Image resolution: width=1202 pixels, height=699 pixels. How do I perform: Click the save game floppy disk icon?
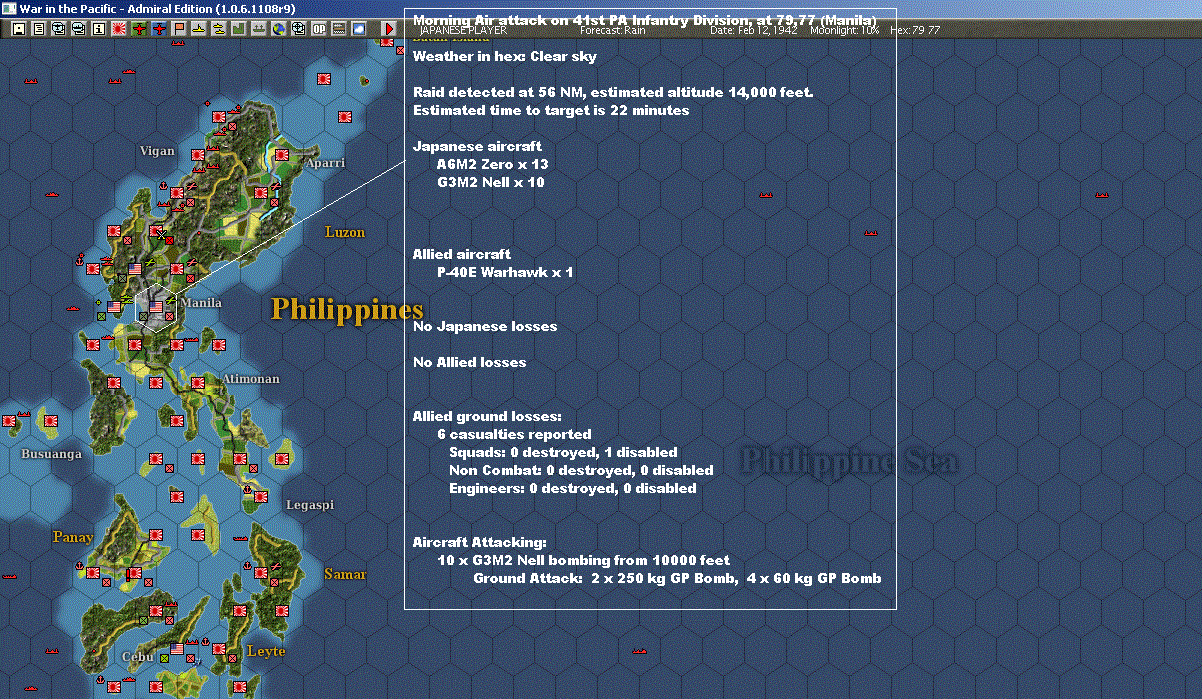tap(19, 29)
